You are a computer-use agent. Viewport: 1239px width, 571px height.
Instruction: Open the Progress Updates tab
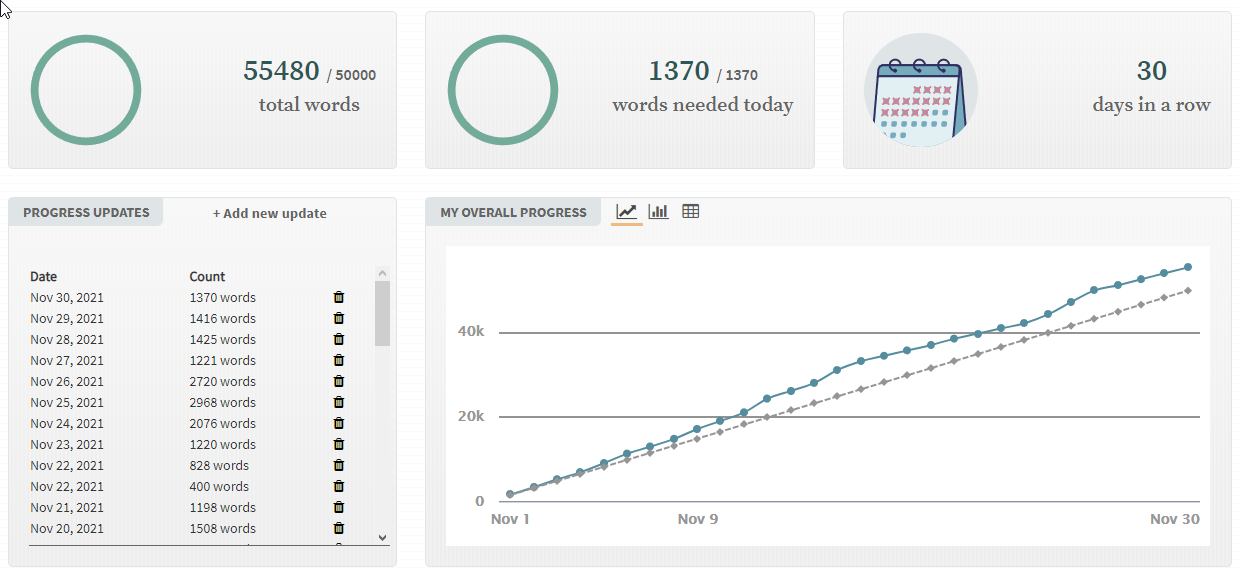click(x=86, y=212)
